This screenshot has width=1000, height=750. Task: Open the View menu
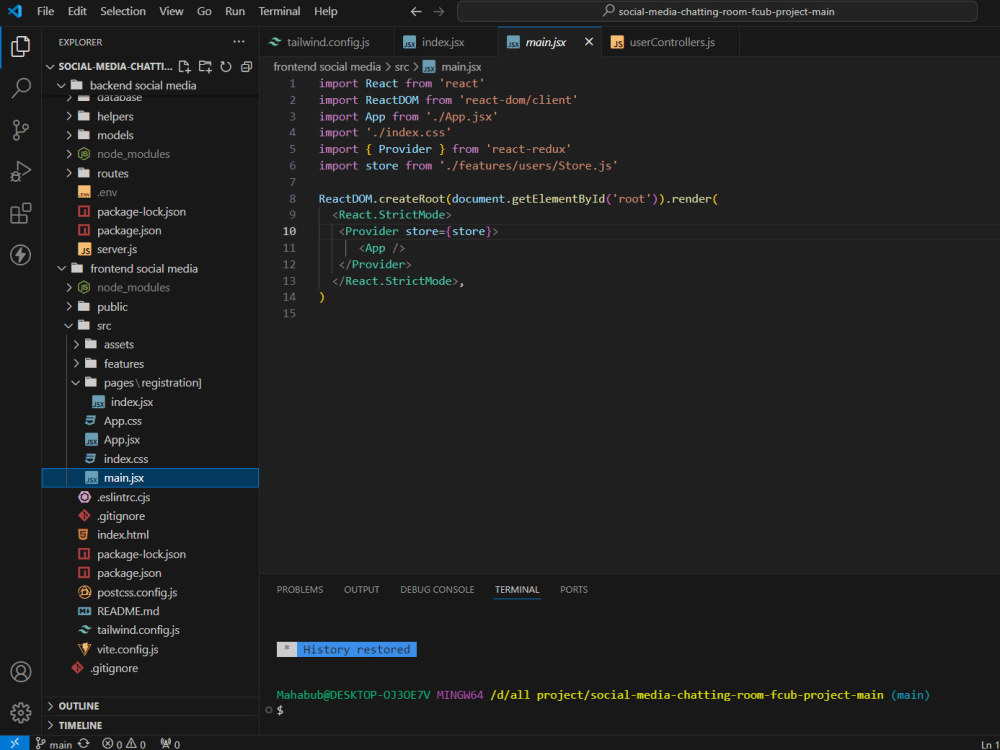point(171,11)
